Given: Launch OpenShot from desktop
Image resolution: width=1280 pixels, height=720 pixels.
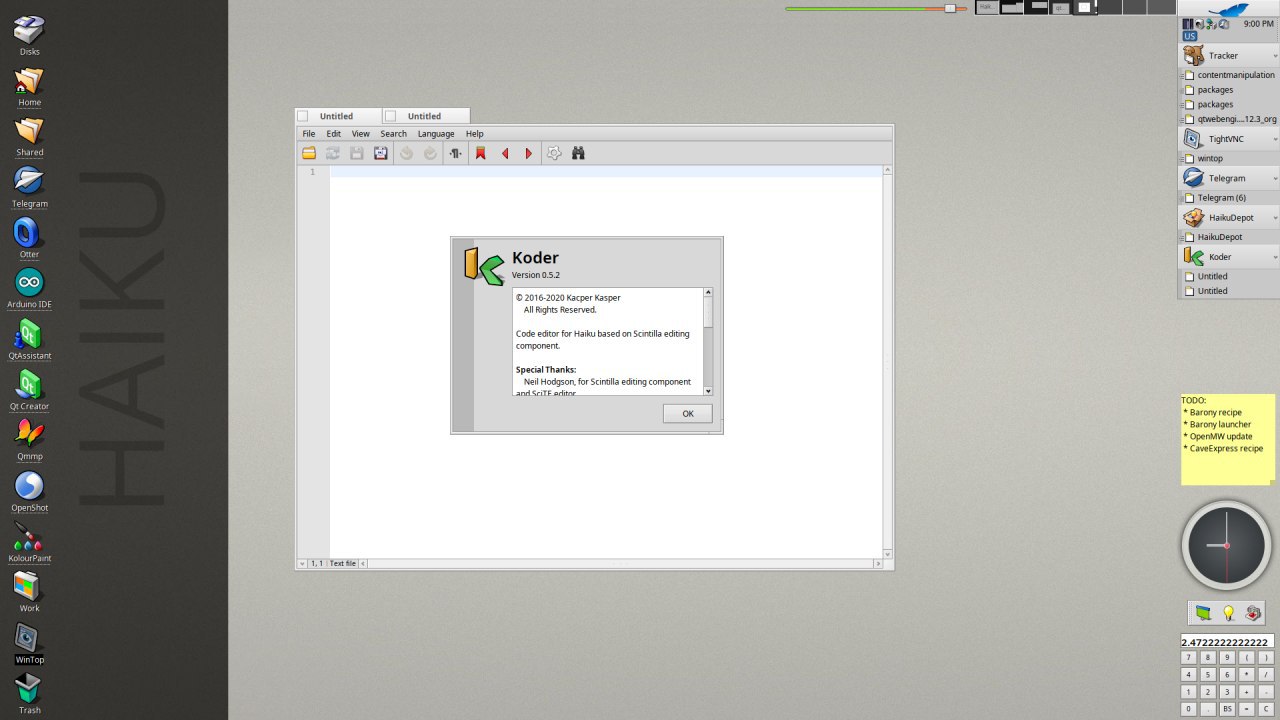Looking at the screenshot, I should click(29, 490).
